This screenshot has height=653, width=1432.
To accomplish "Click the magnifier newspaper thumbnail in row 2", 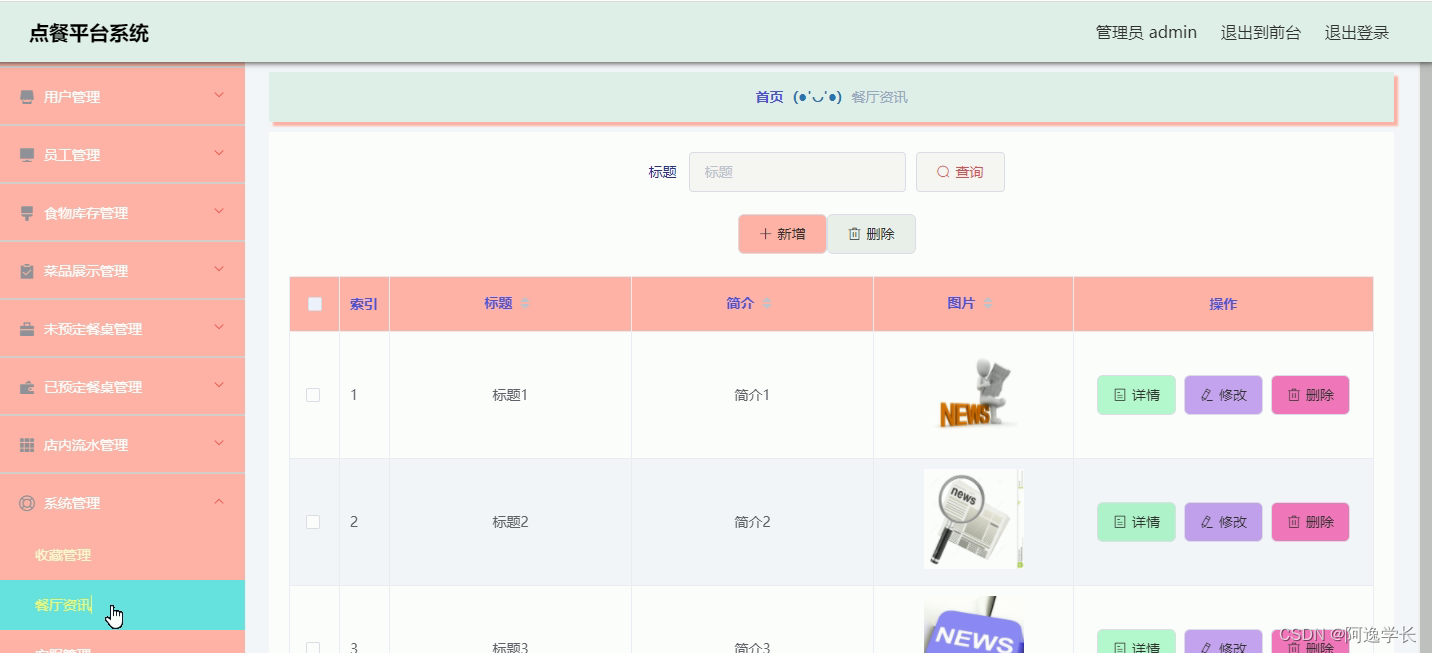I will coord(974,519).
